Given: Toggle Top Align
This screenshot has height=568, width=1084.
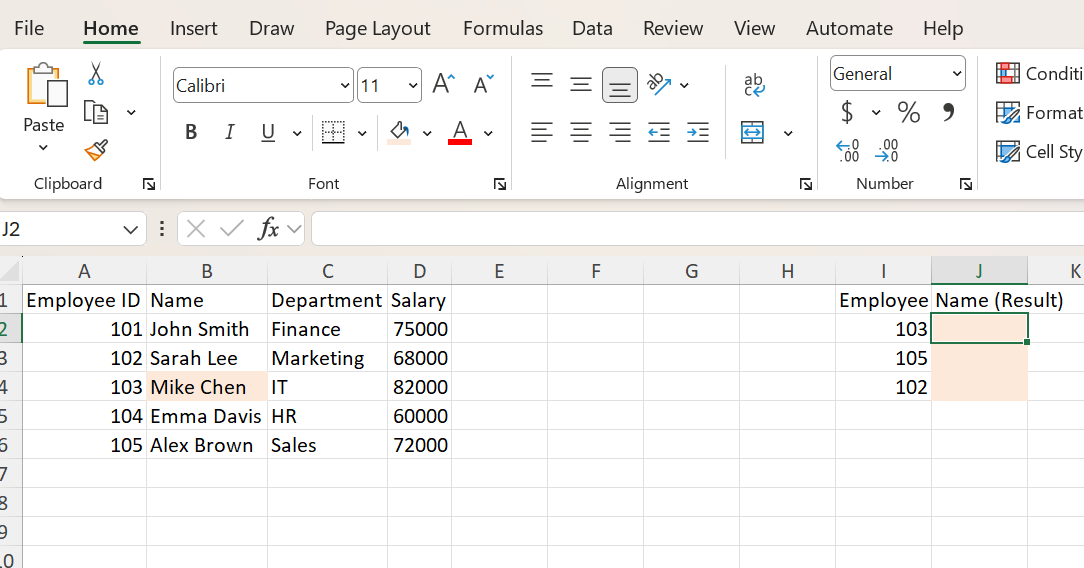Looking at the screenshot, I should tap(542, 84).
